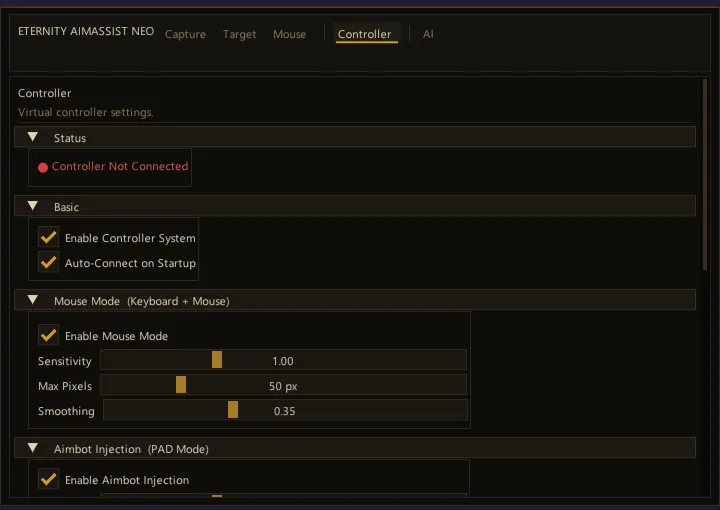This screenshot has height=510, width=720.
Task: Click the Basic section header label
Action: 66,207
